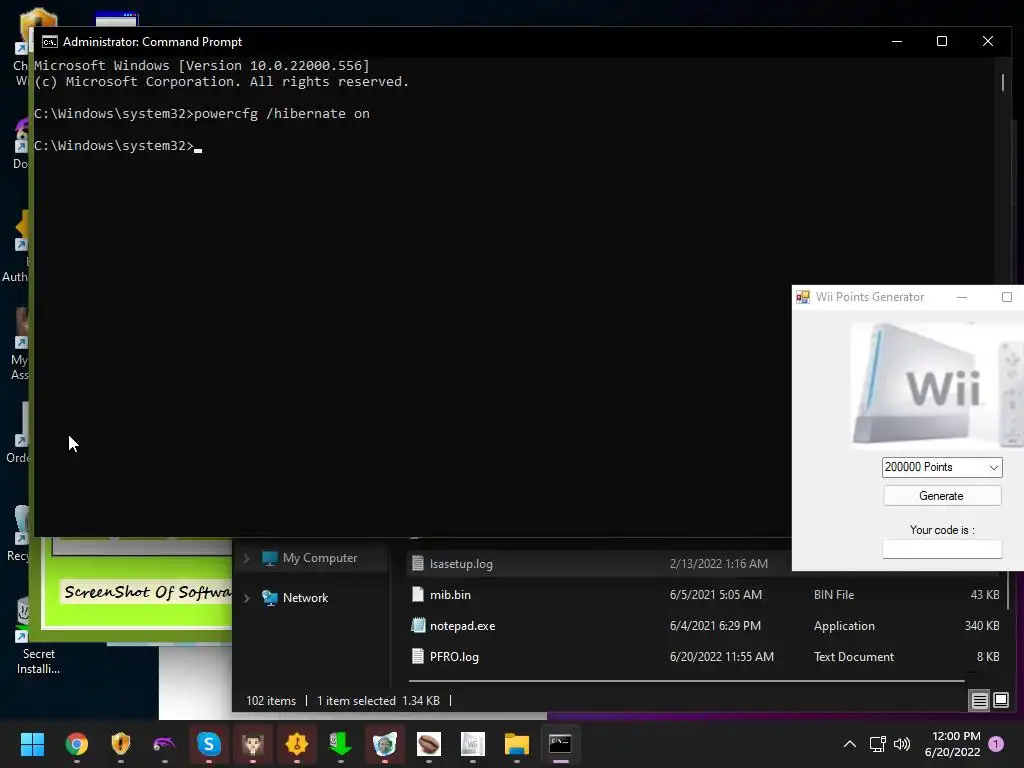Click the Explorer horizontal scrollbar
The height and width of the screenshot is (768, 1024).
(686, 681)
